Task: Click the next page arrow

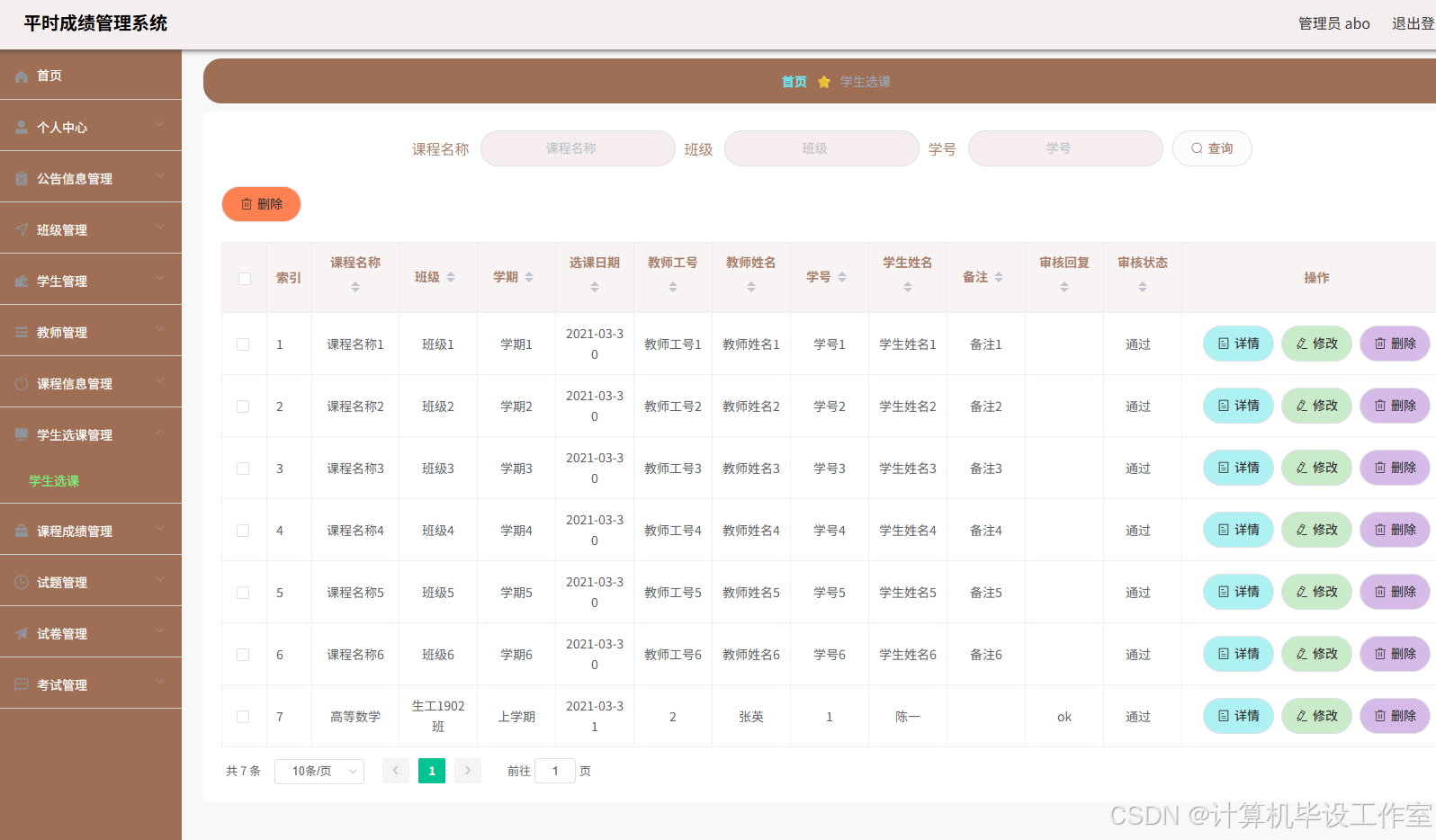Action: [x=468, y=771]
